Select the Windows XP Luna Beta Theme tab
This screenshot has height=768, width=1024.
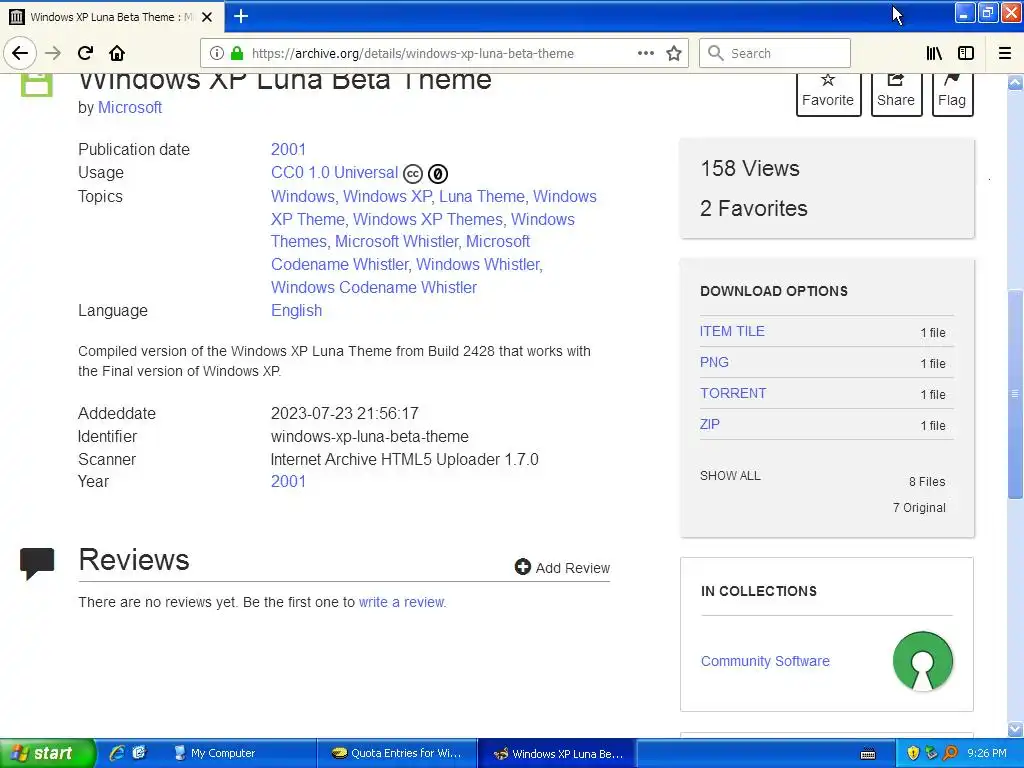pos(112,17)
